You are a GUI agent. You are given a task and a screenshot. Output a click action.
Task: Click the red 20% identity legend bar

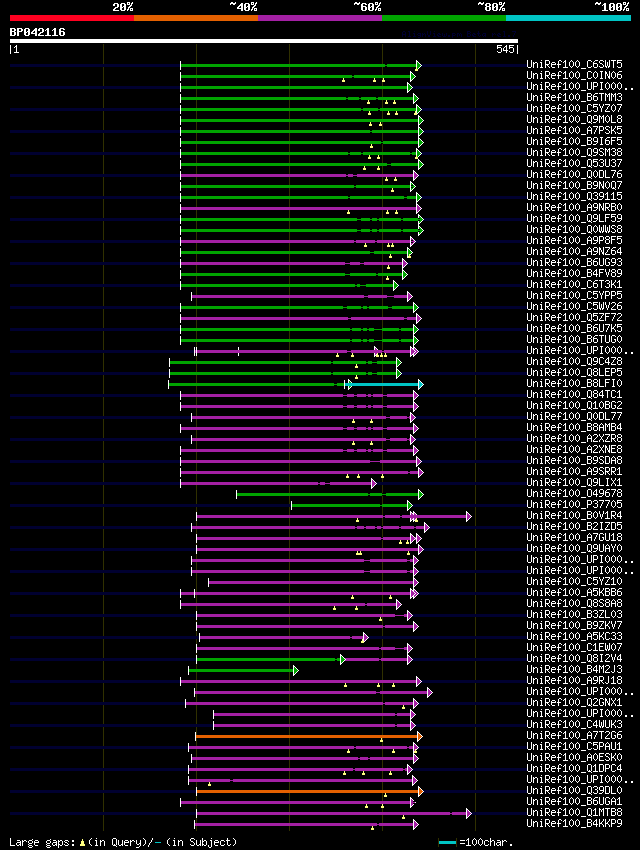click(x=72, y=18)
